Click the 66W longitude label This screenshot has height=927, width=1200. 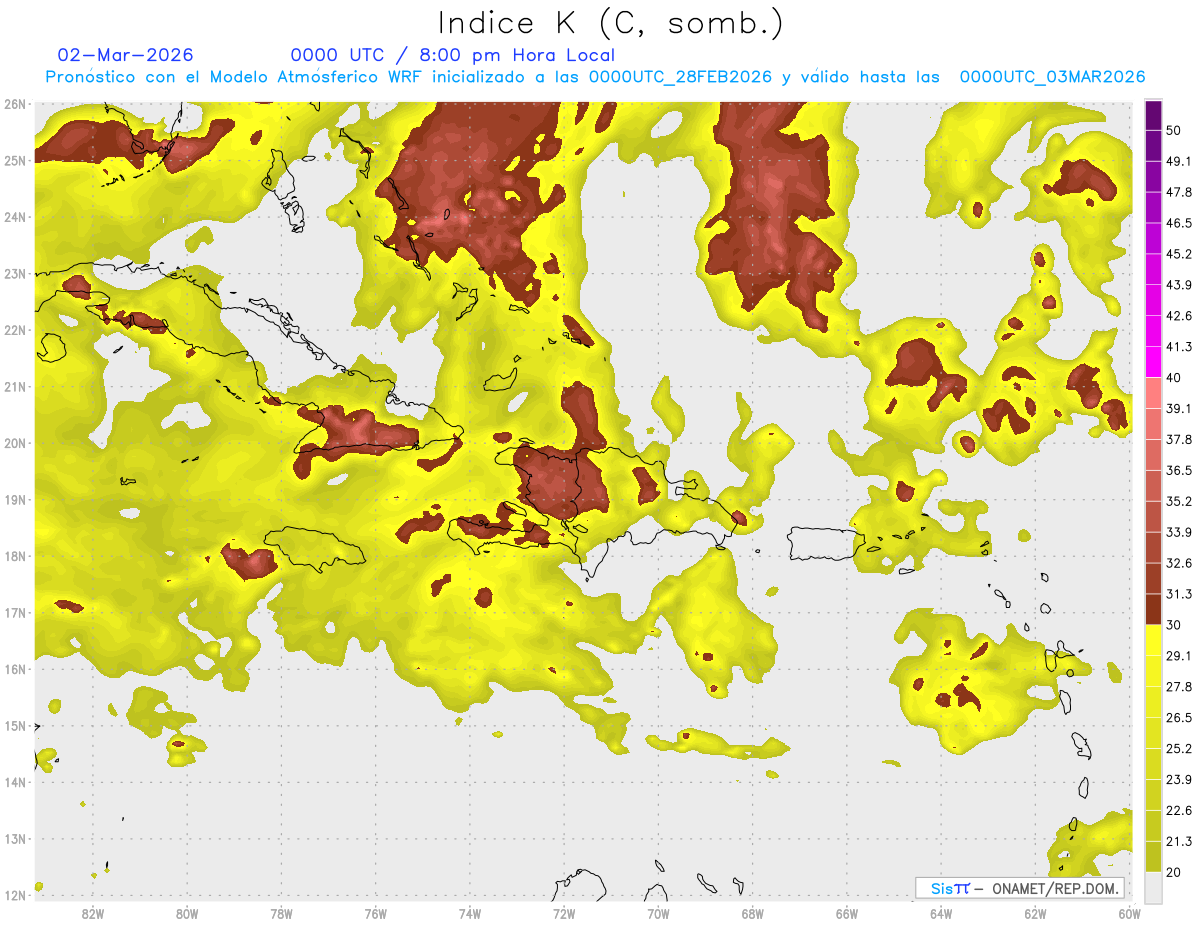(x=846, y=913)
